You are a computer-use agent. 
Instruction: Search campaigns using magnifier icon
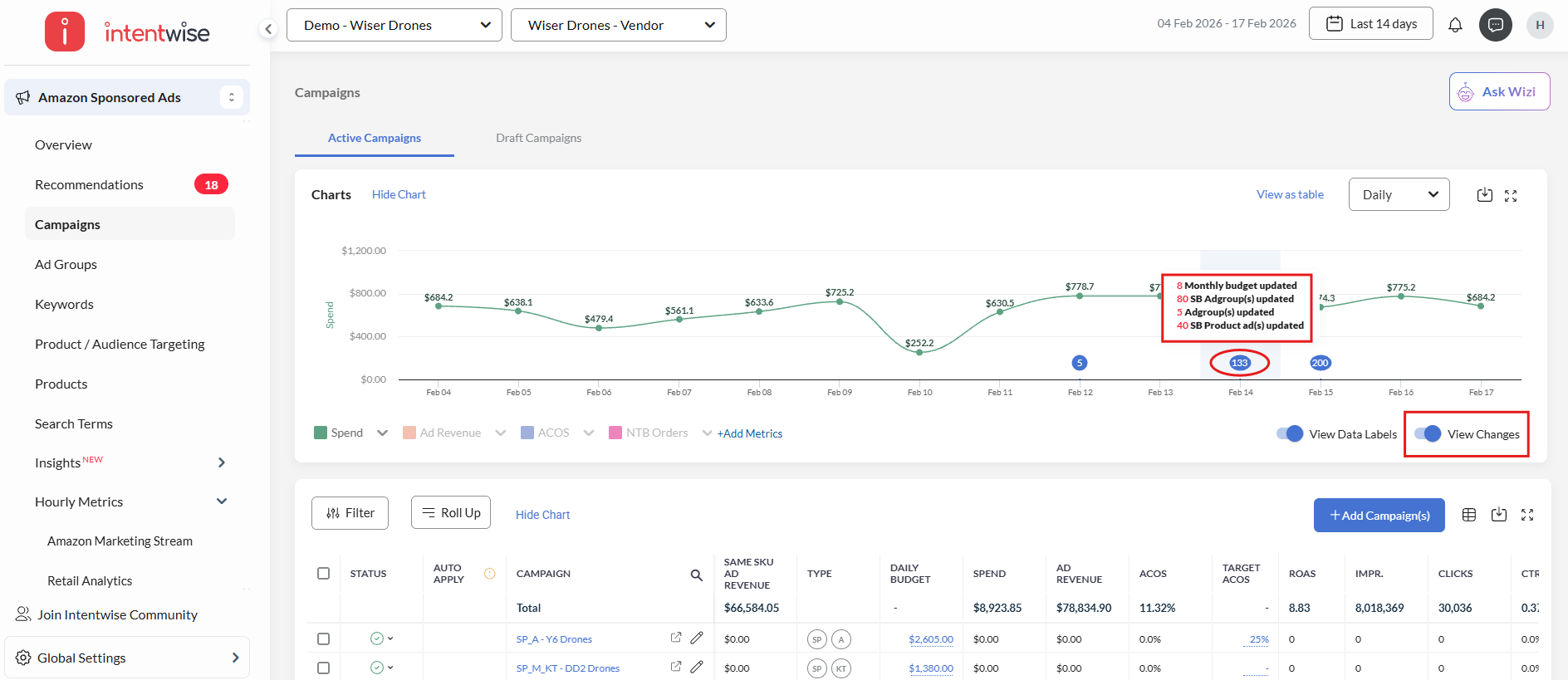pos(696,575)
